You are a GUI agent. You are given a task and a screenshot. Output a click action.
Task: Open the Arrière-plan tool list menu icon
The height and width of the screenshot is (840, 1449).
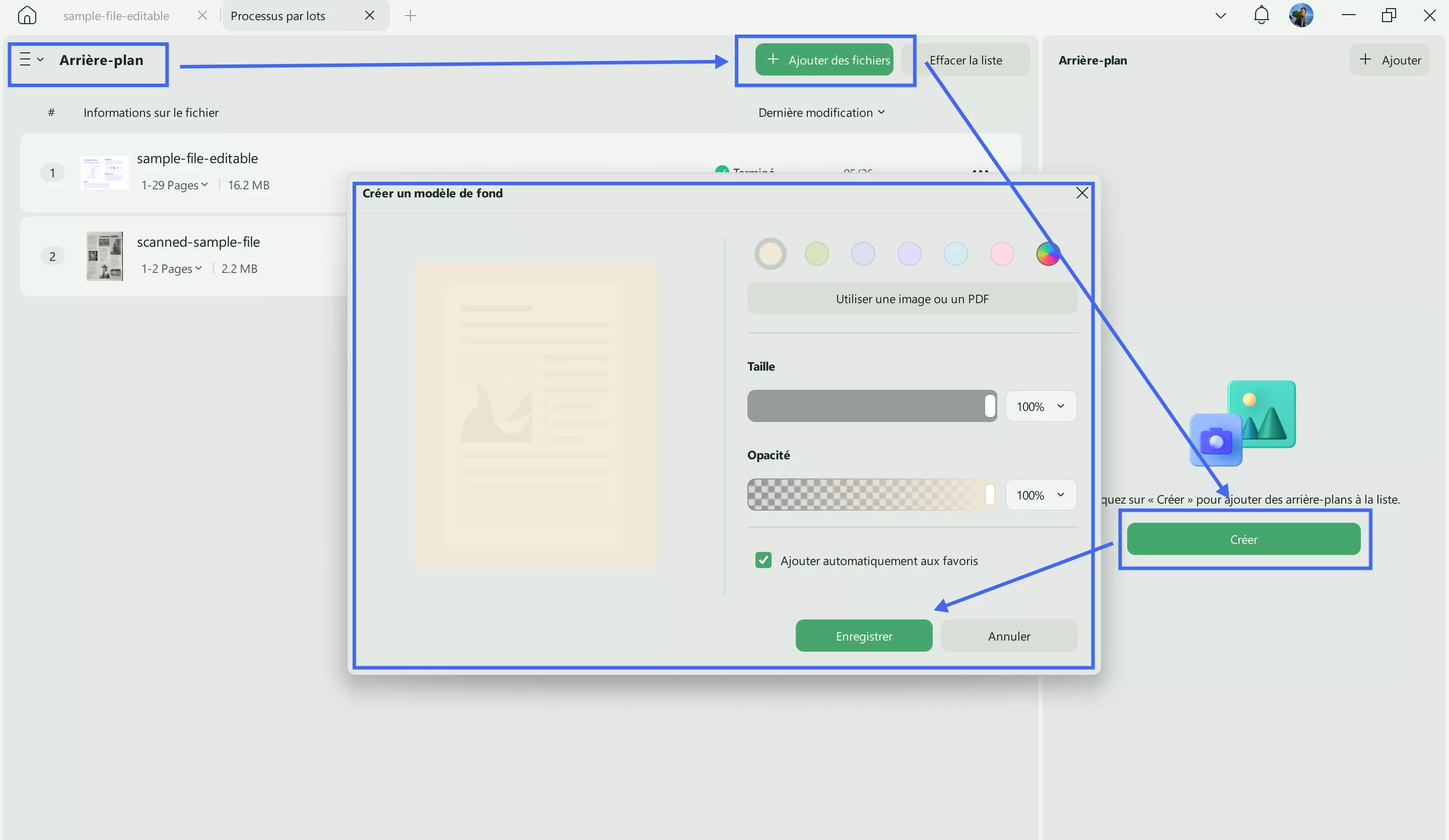[x=31, y=59]
